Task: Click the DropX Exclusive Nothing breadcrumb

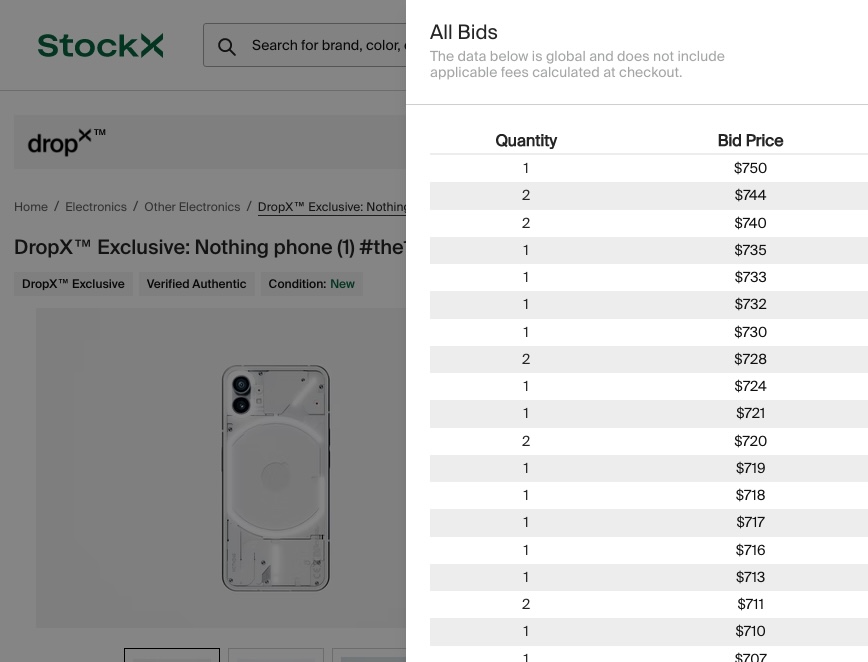Action: point(331,207)
